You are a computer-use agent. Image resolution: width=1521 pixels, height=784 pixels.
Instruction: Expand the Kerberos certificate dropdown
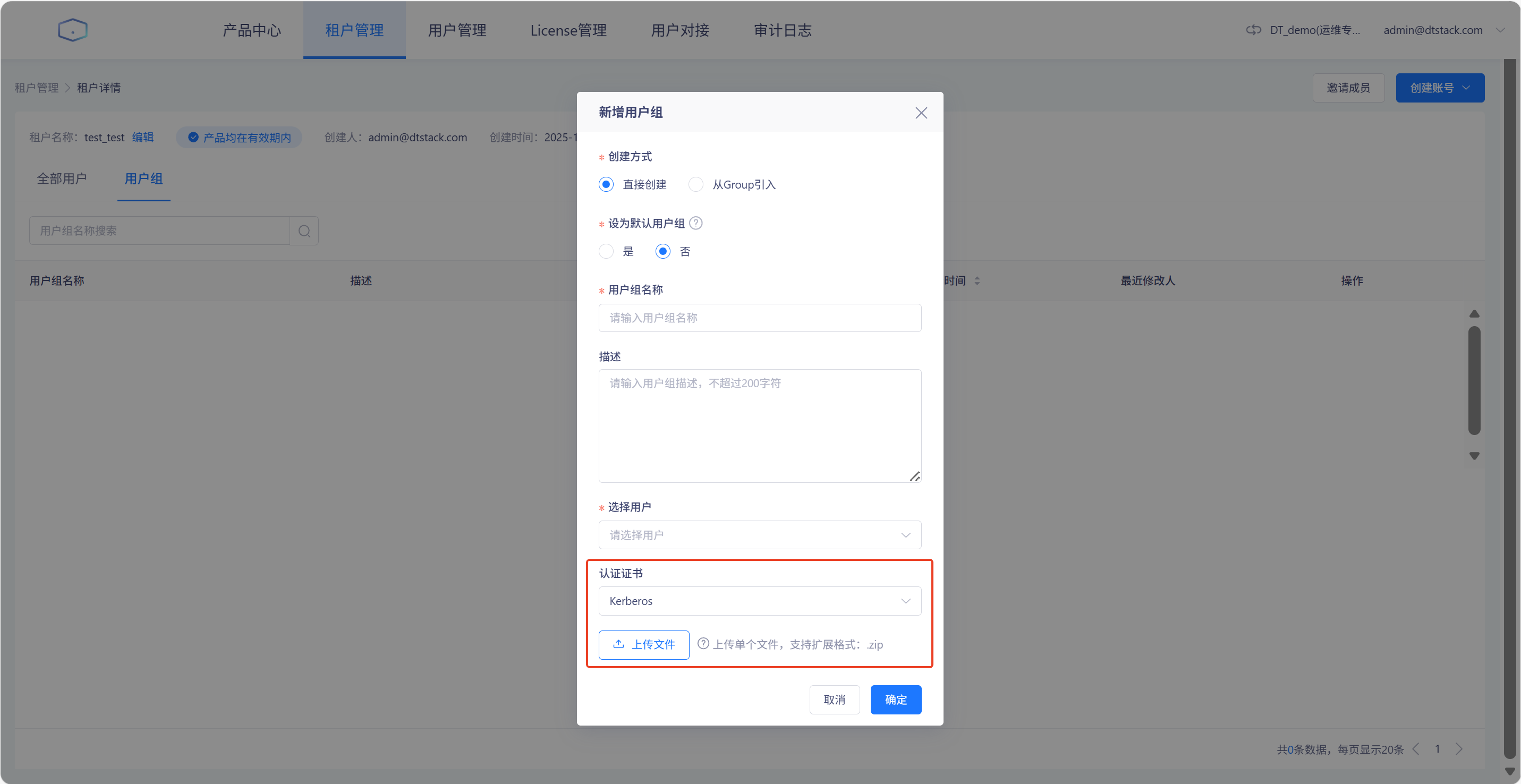point(759,601)
